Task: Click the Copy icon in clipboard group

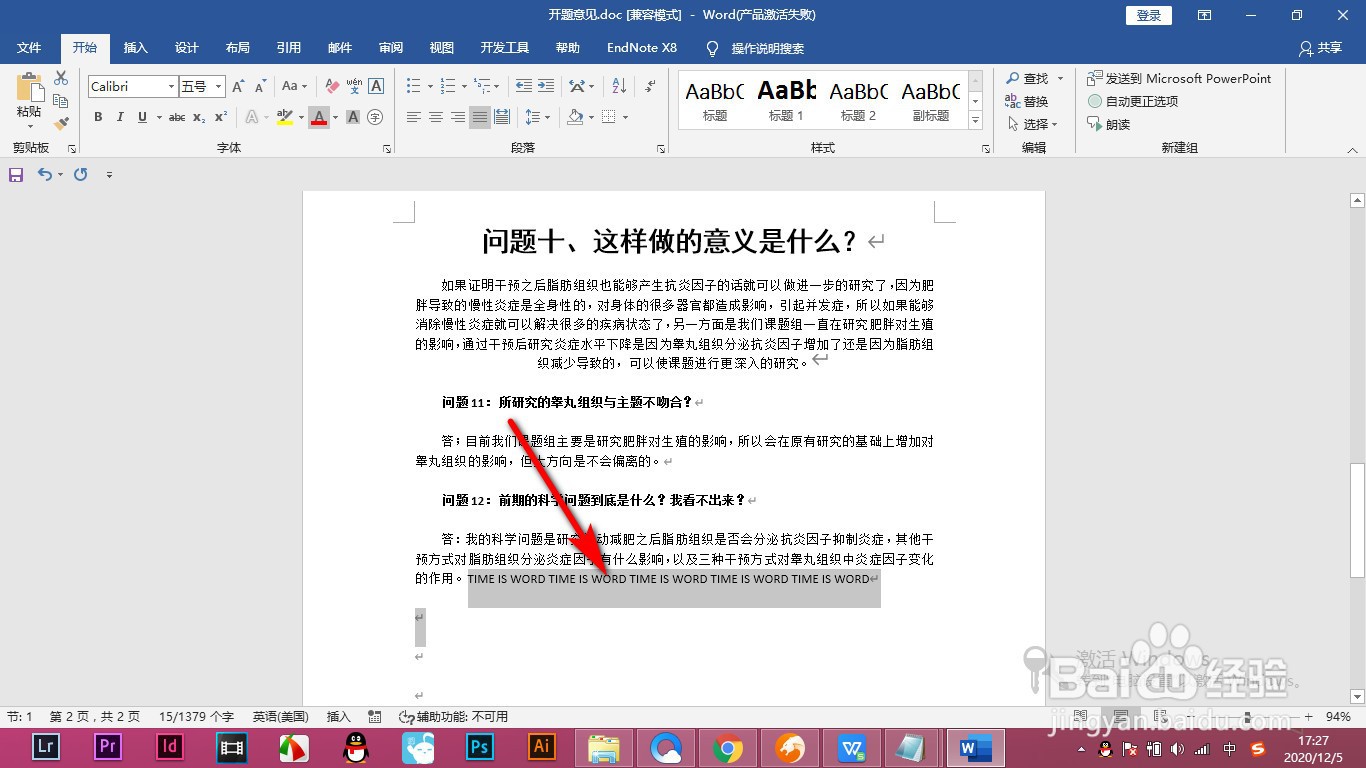Action: (61, 101)
